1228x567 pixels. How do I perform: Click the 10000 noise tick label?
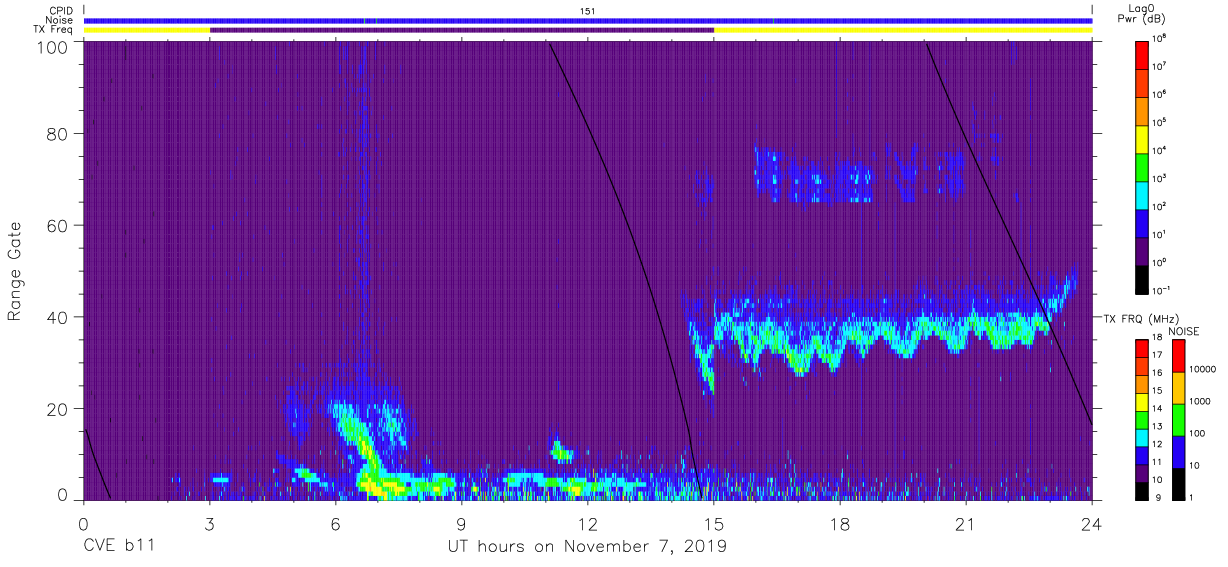pos(1201,369)
